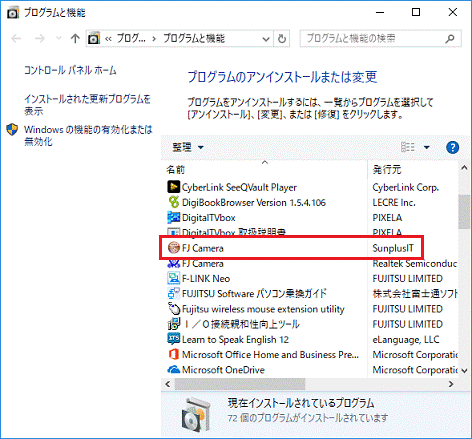The image size is (472, 439).
Task: Expand the view options dropdown arrow
Action: pyautogui.click(x=427, y=147)
